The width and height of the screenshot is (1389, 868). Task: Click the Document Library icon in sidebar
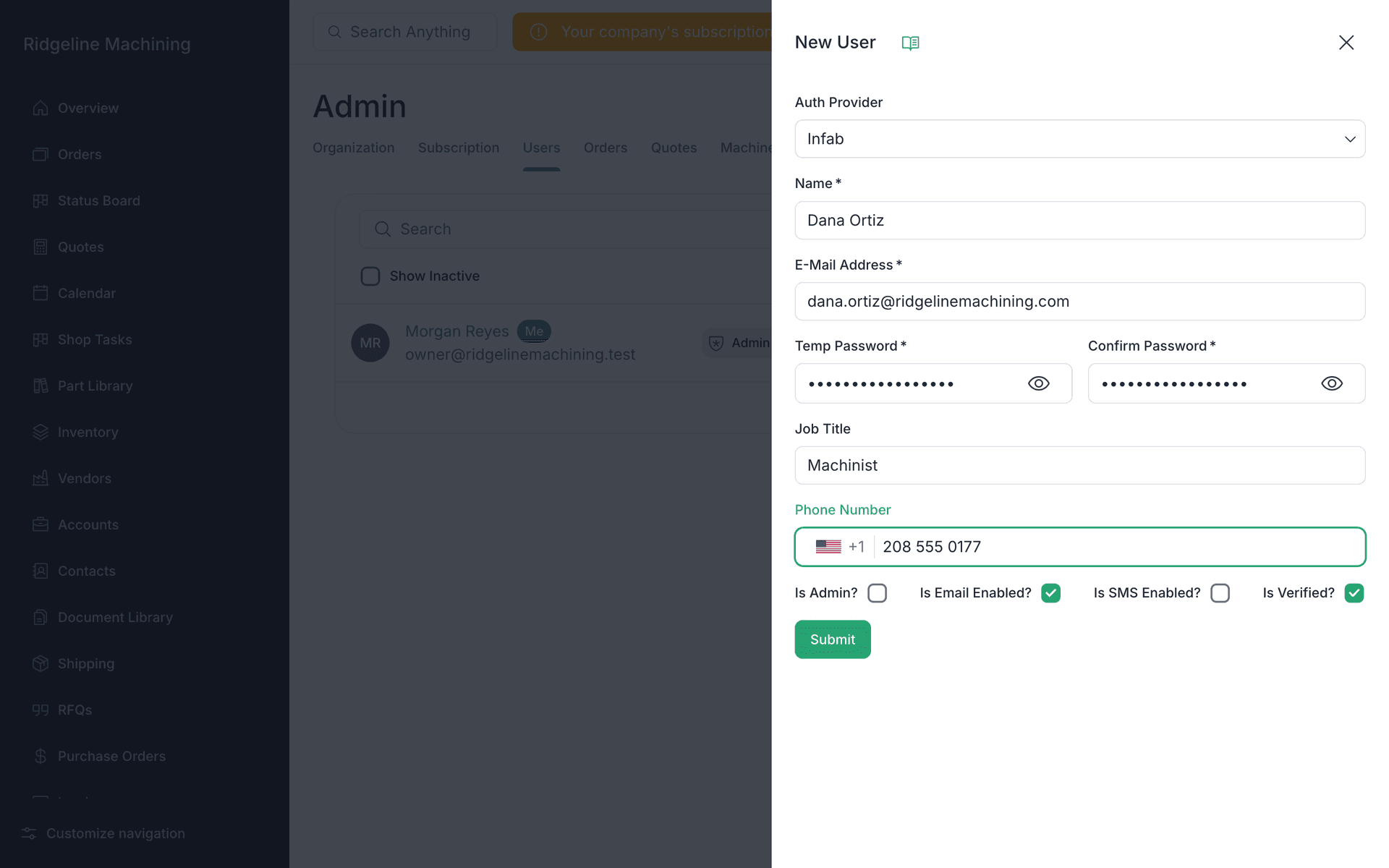tap(41, 617)
